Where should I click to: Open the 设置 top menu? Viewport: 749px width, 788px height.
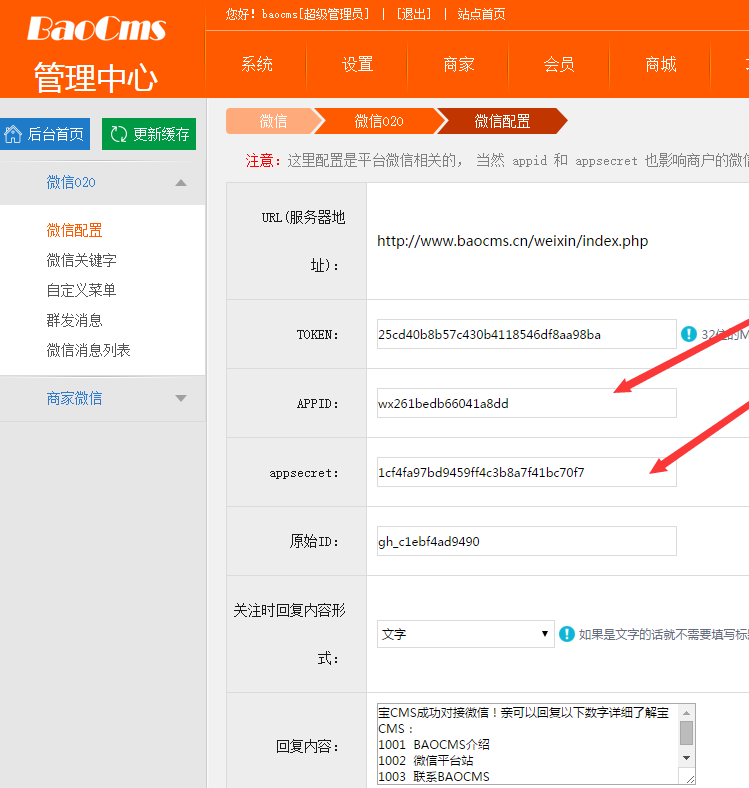(357, 64)
